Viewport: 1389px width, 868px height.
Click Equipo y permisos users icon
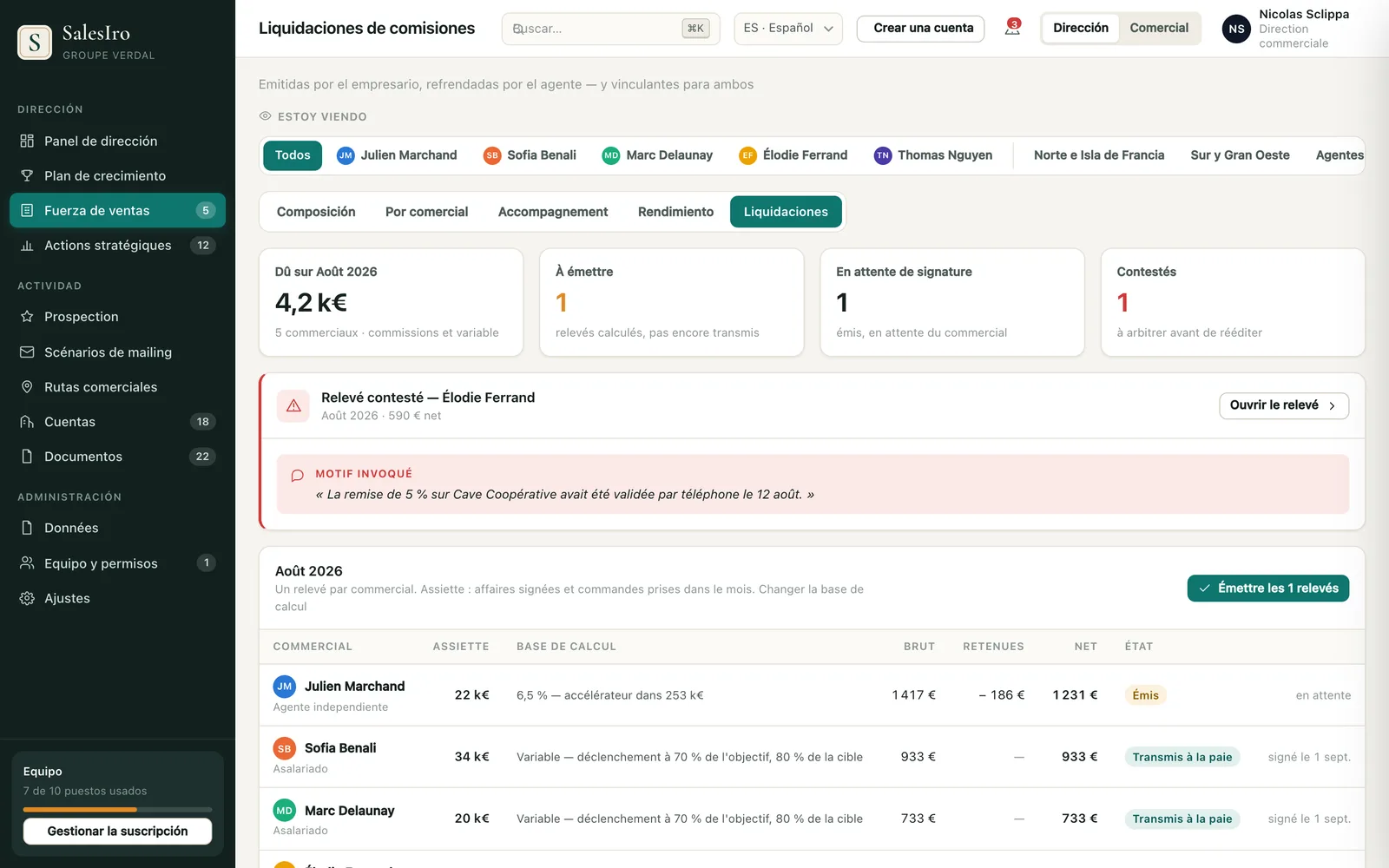(x=27, y=563)
